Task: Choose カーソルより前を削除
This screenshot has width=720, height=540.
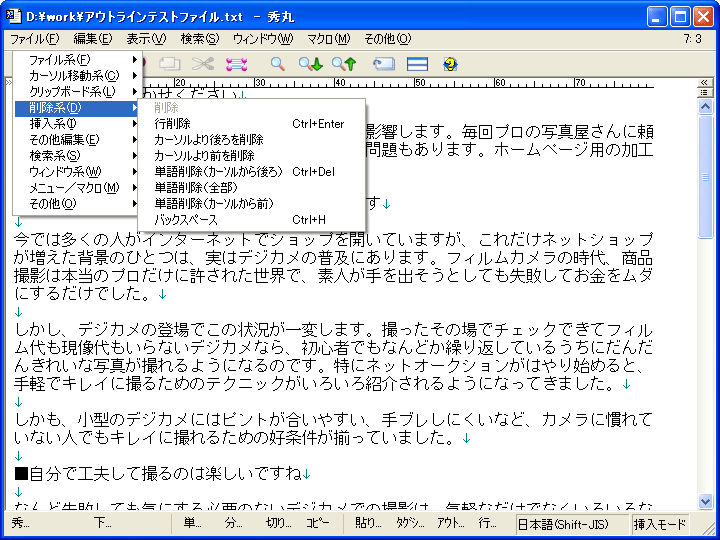Action: 251,156
